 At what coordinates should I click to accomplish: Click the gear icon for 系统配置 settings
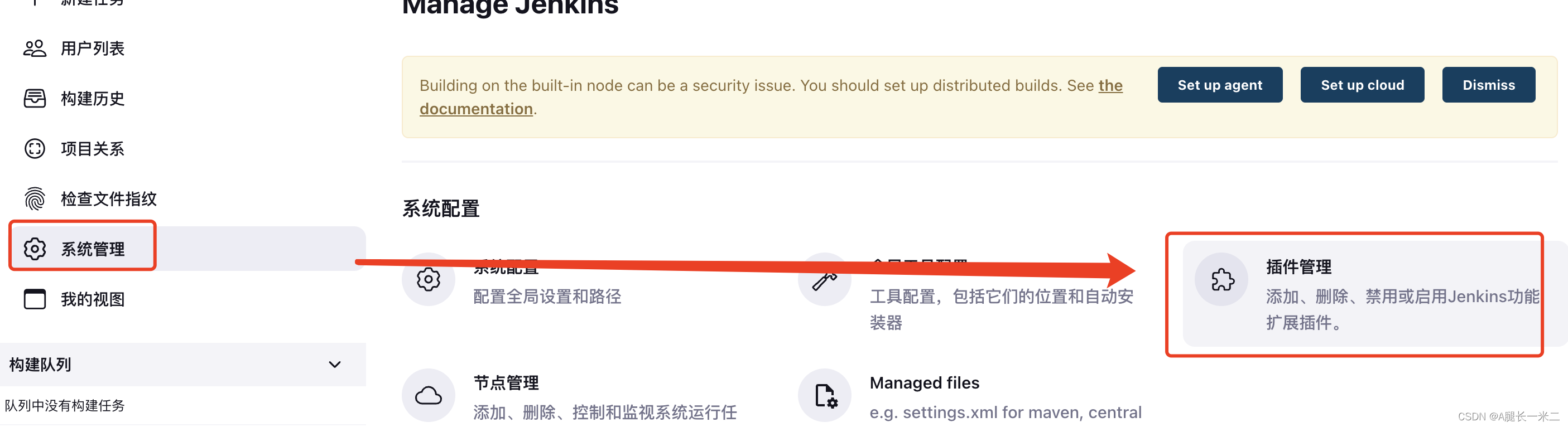click(x=429, y=280)
